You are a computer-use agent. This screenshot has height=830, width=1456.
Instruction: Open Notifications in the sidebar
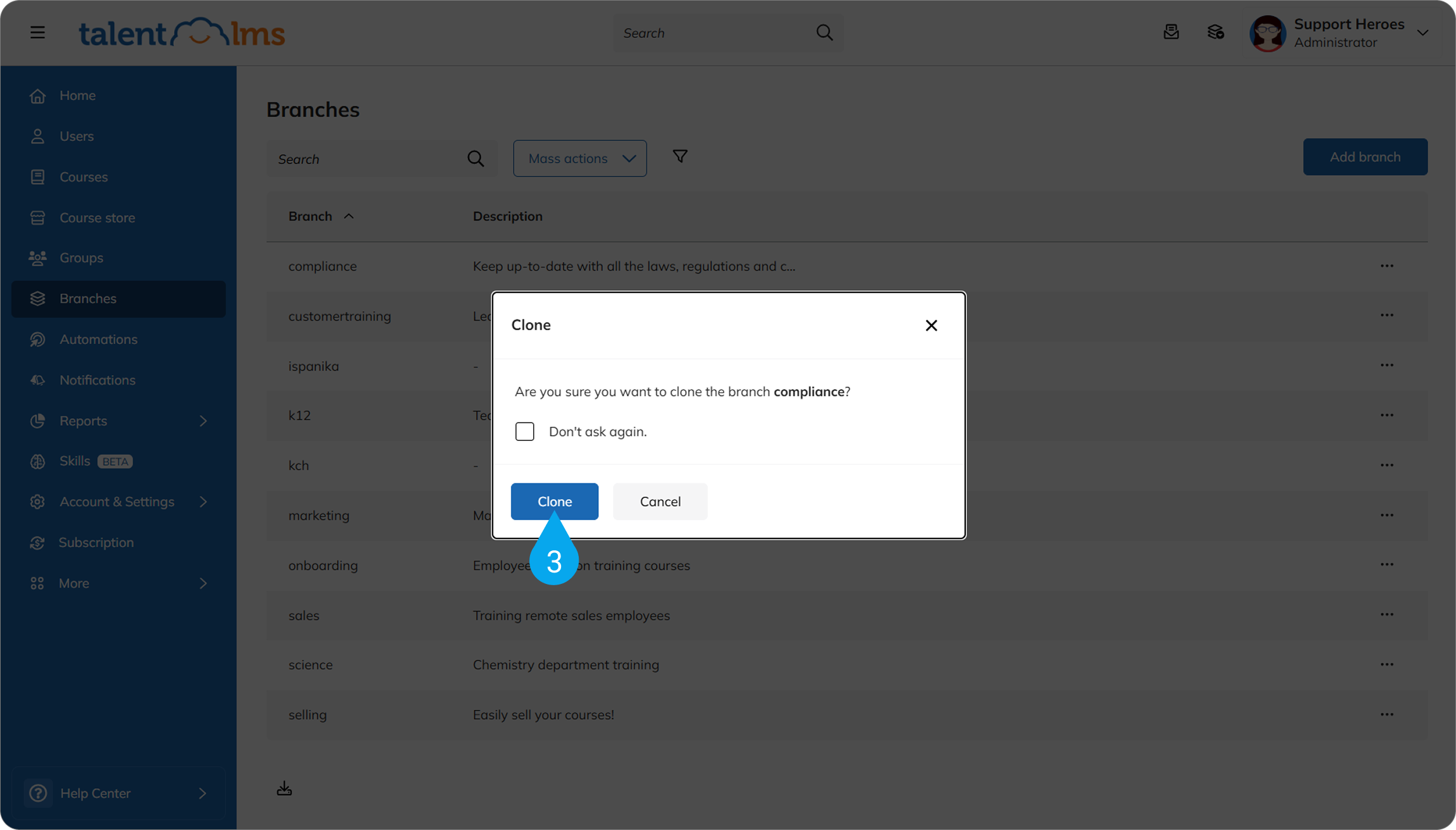pos(118,380)
